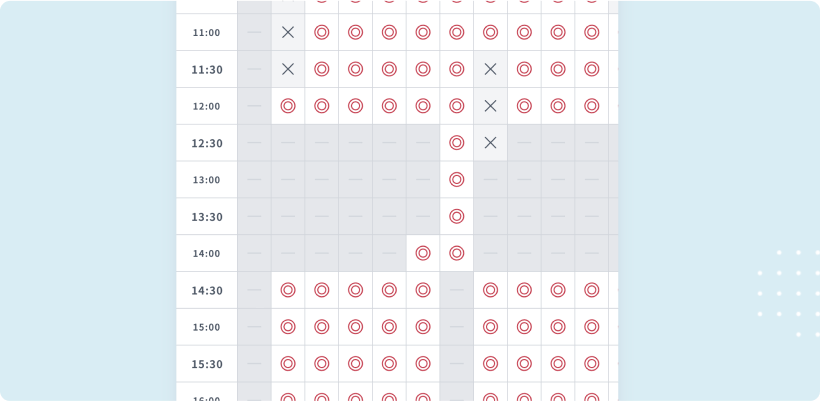This screenshot has height=401, width=820.
Task: Click the gray dash between circles at 15:00
Action: 457,327
